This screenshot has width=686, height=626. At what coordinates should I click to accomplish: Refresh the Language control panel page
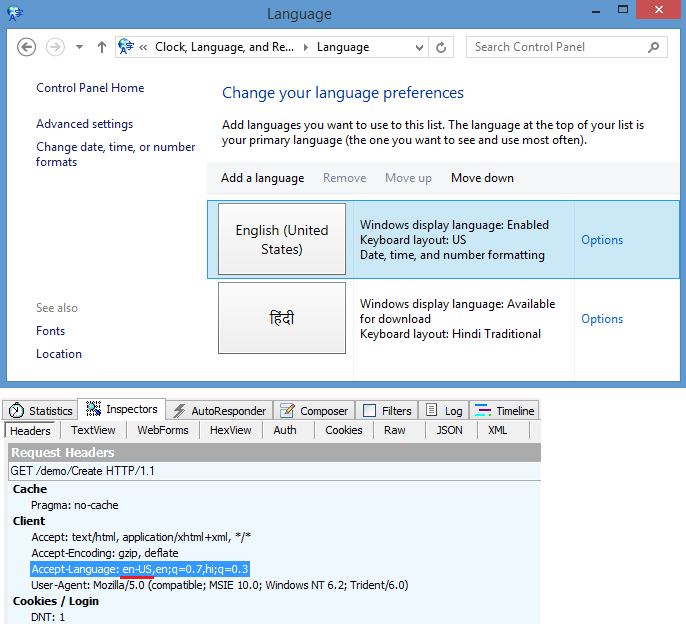(x=441, y=47)
